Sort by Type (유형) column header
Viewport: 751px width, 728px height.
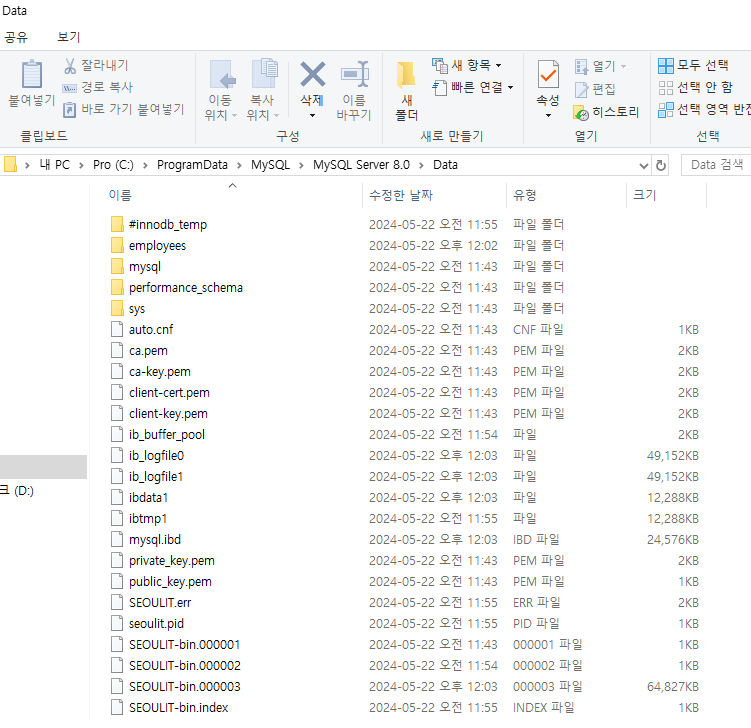[x=525, y=195]
